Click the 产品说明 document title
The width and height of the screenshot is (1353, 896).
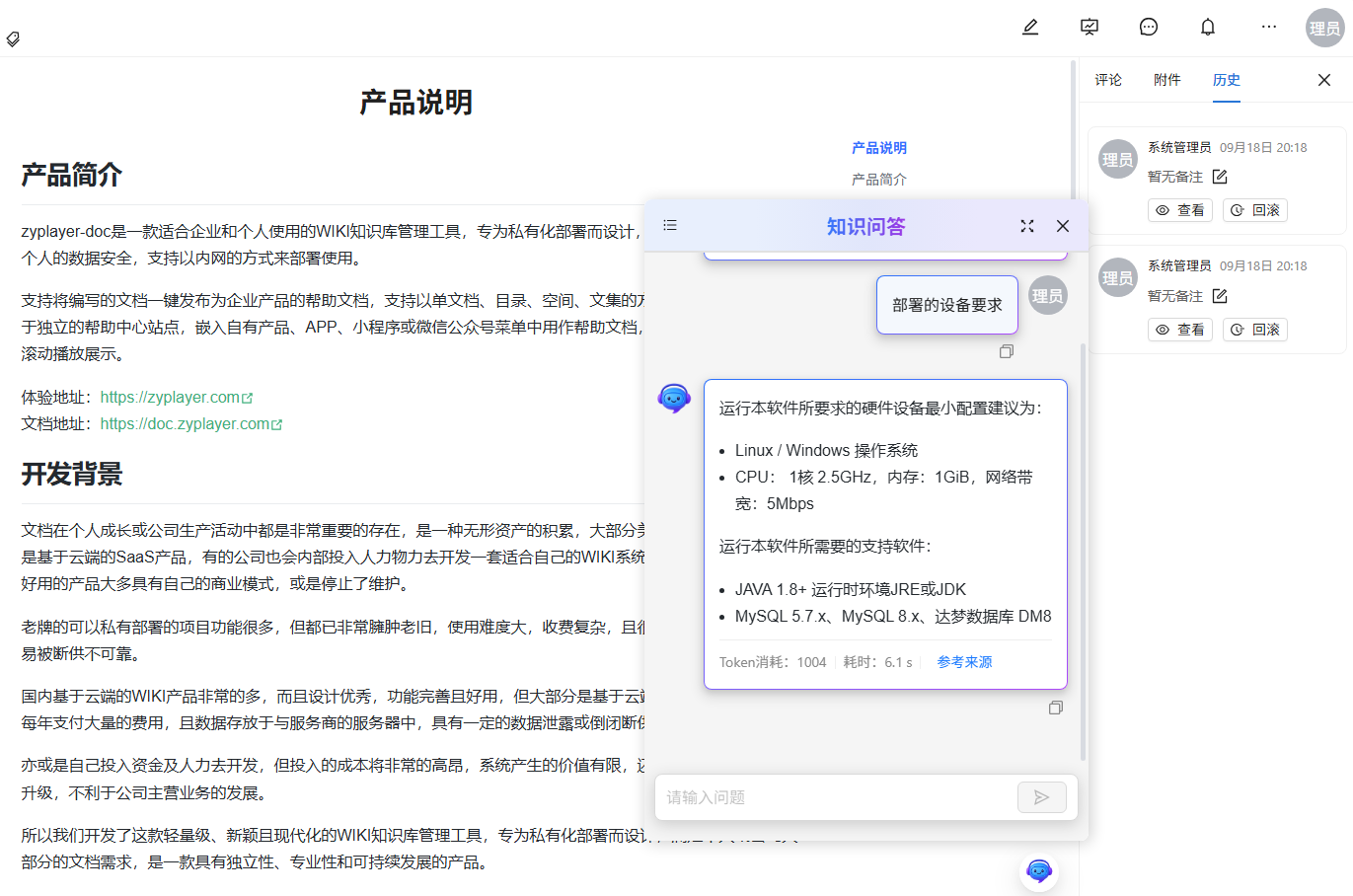pos(416,103)
